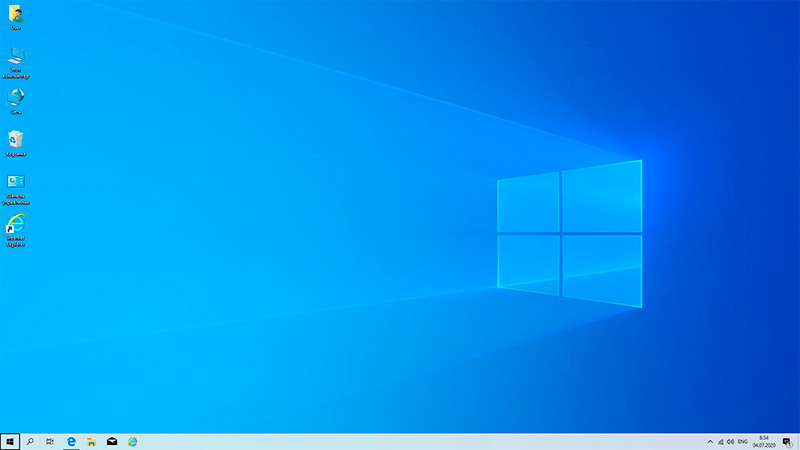Select the User folder desktop icon
This screenshot has height=450, width=800.
pos(16,15)
